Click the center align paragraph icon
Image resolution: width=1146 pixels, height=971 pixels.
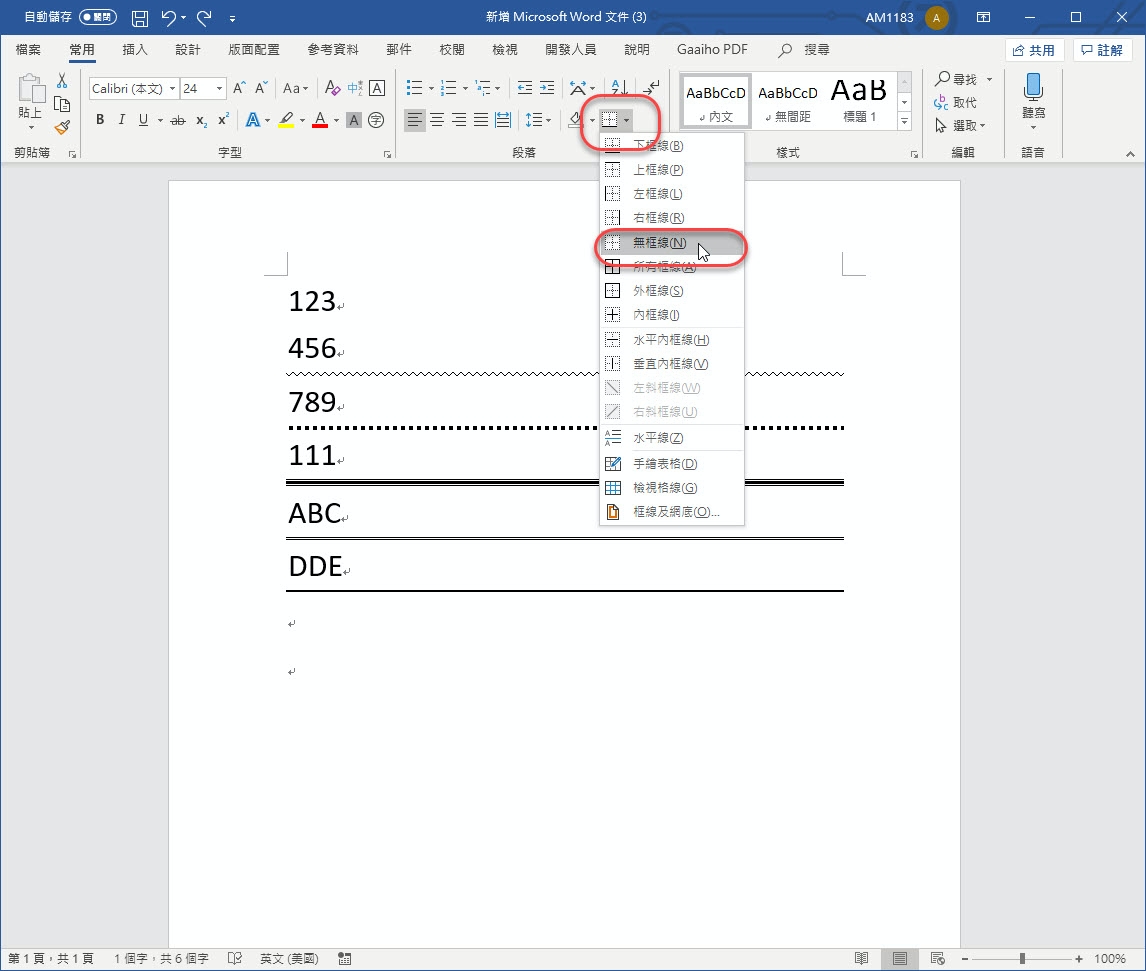tap(437, 120)
